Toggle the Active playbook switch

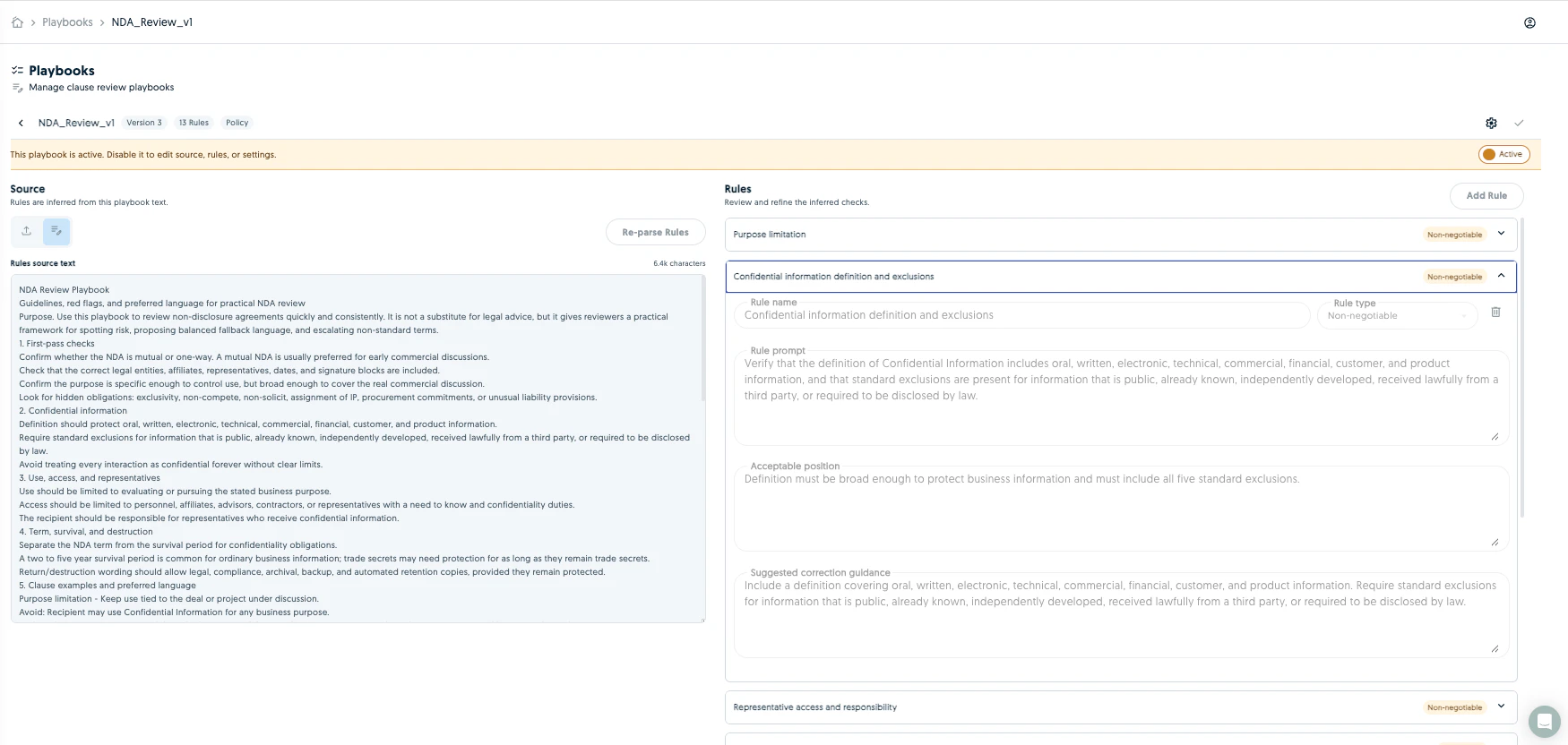1503,154
